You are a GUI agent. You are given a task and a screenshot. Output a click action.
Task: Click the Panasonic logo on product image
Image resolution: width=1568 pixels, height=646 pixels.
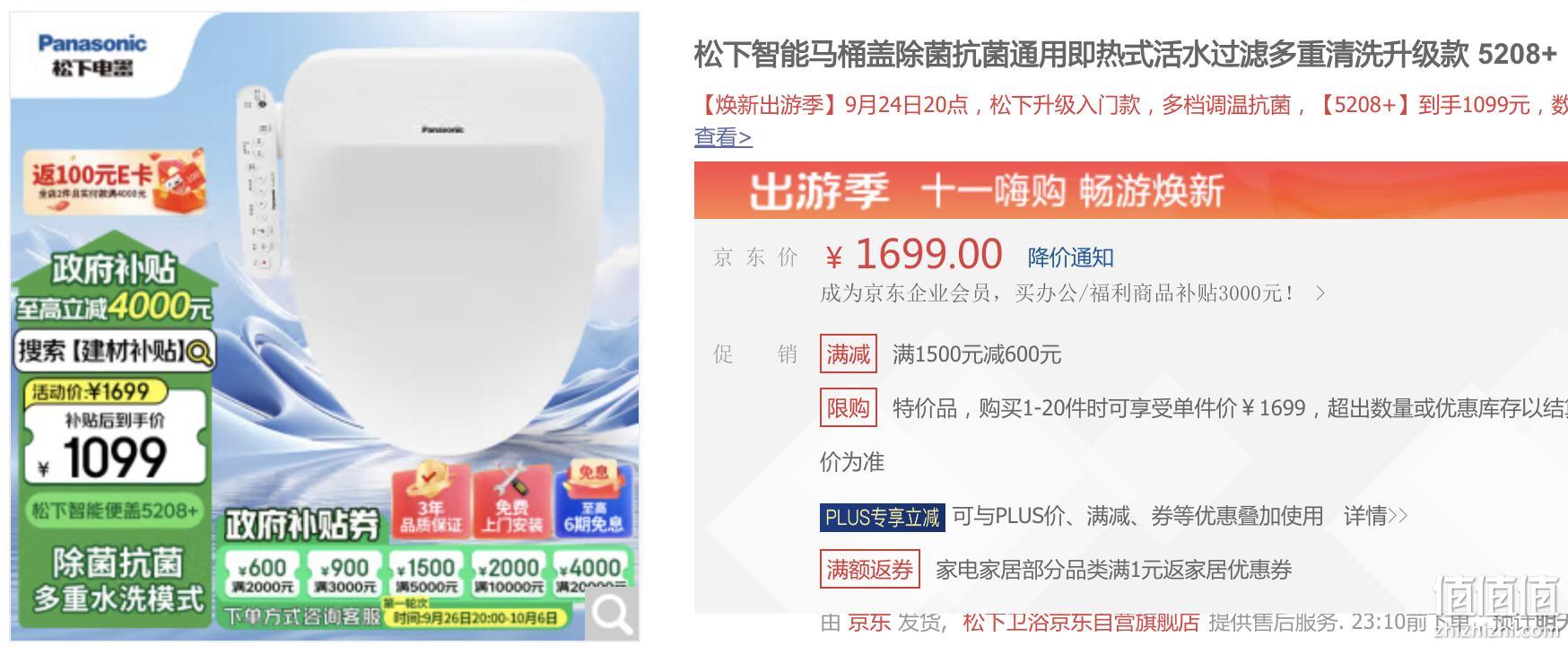[91, 55]
